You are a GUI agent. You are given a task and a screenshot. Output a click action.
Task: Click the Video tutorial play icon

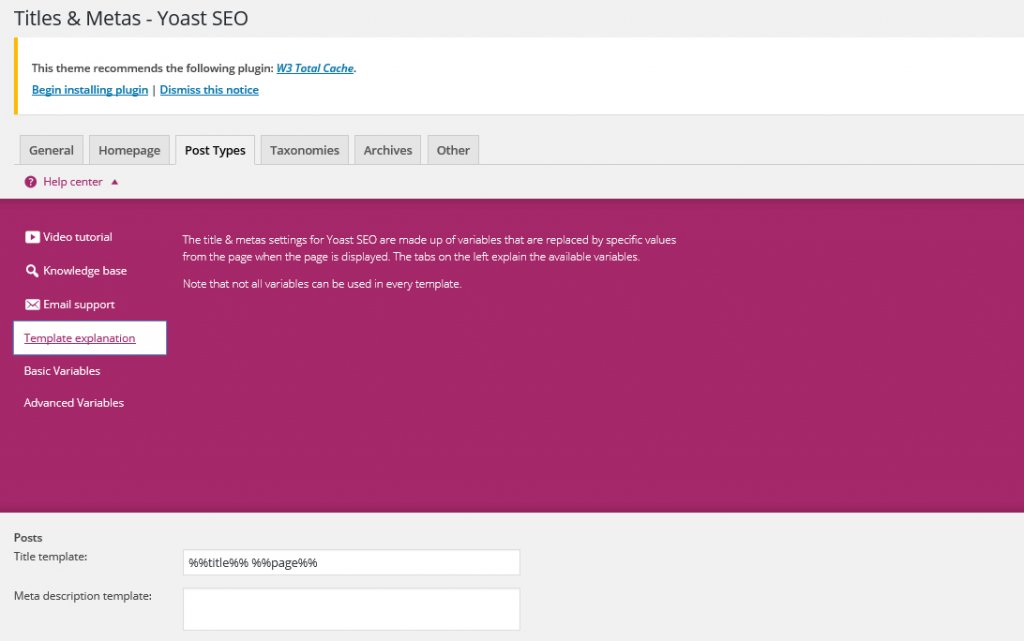pos(32,237)
